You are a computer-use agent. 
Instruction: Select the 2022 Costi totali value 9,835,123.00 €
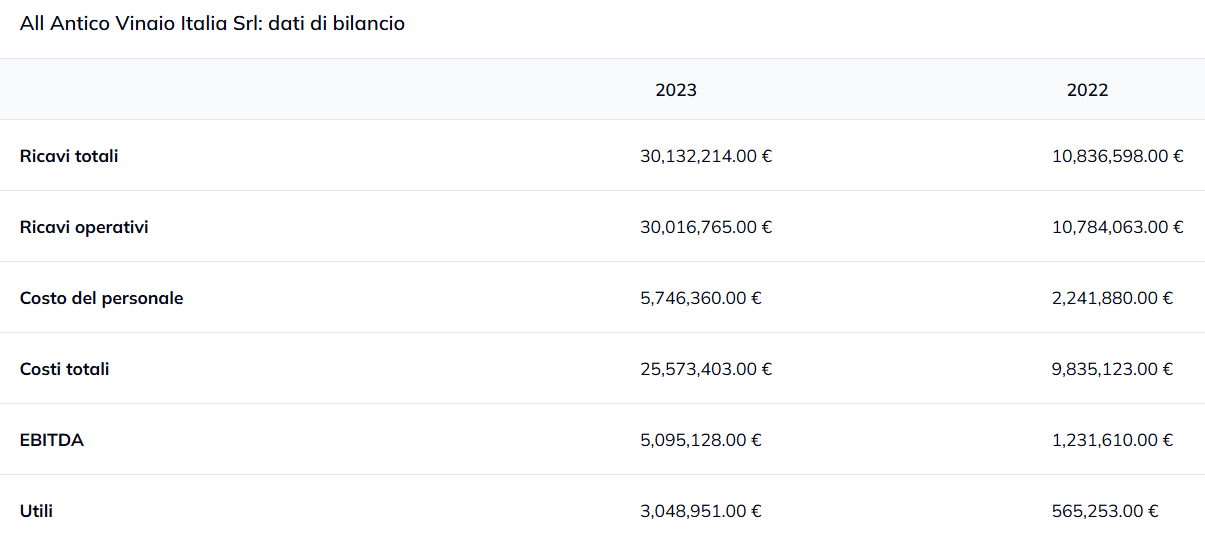[1112, 369]
